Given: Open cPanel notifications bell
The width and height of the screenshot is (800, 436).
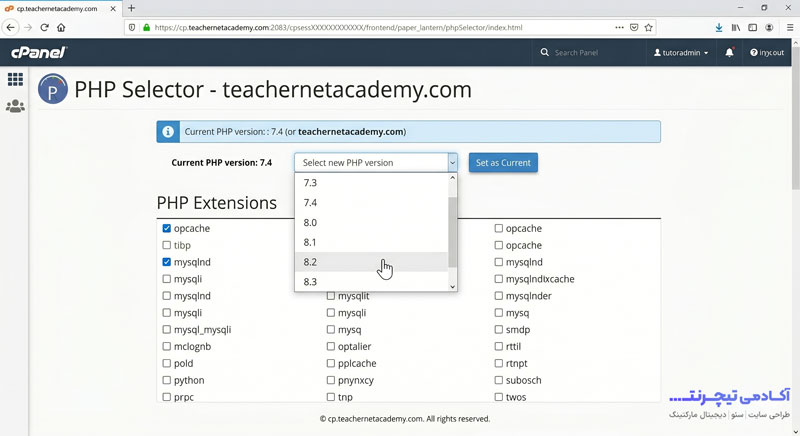Looking at the screenshot, I should pos(730,53).
